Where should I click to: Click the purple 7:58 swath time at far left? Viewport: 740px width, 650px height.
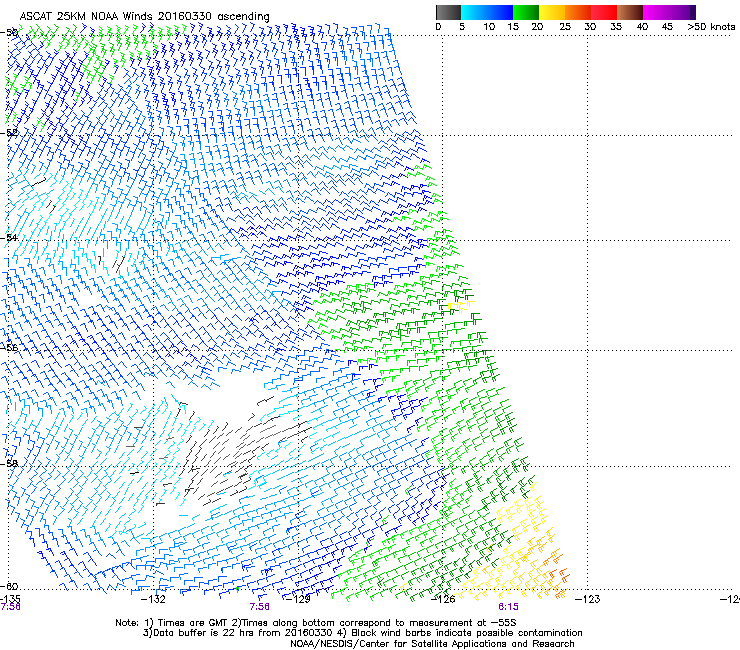[x=10, y=607]
